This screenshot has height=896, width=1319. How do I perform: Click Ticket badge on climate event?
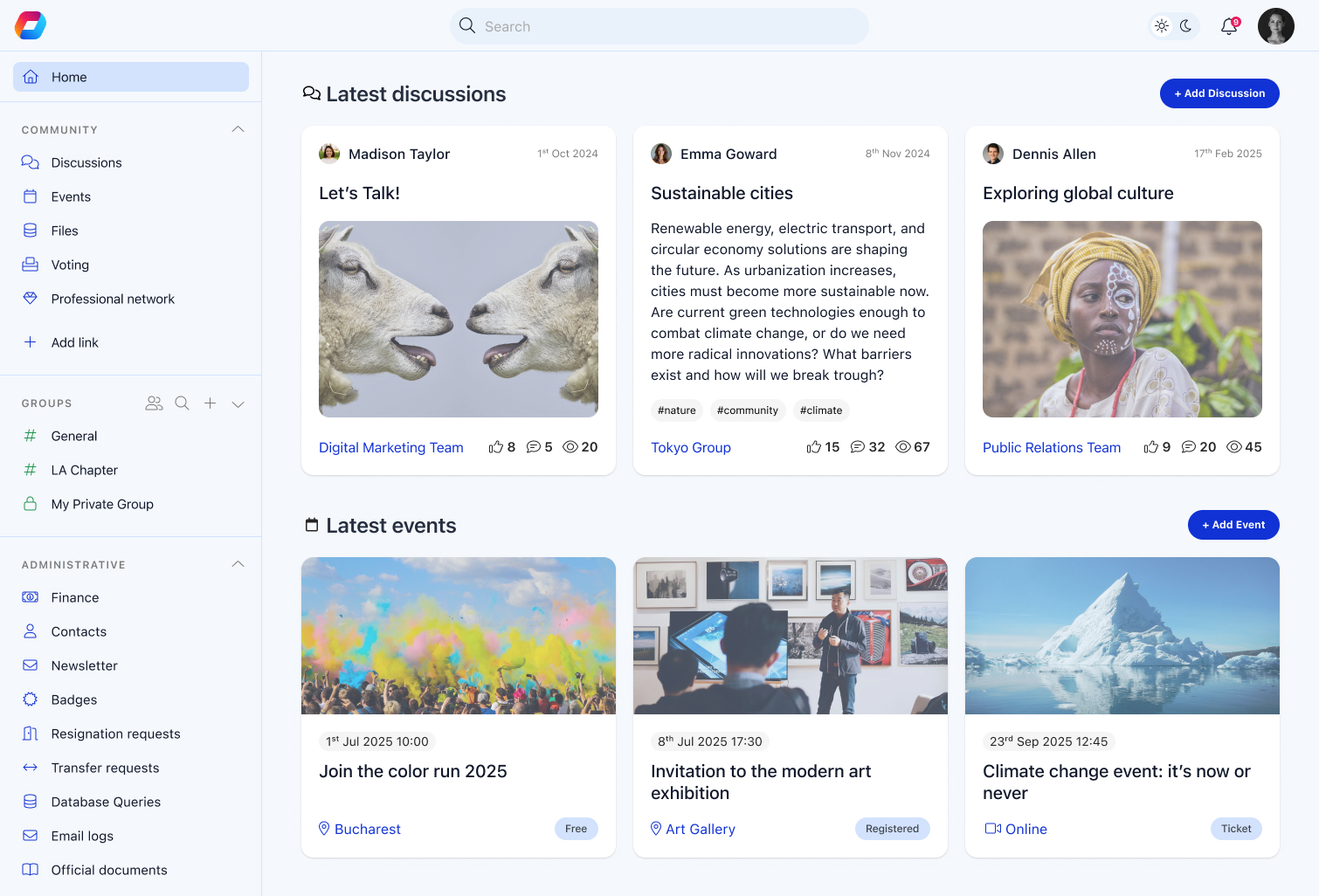click(1236, 829)
